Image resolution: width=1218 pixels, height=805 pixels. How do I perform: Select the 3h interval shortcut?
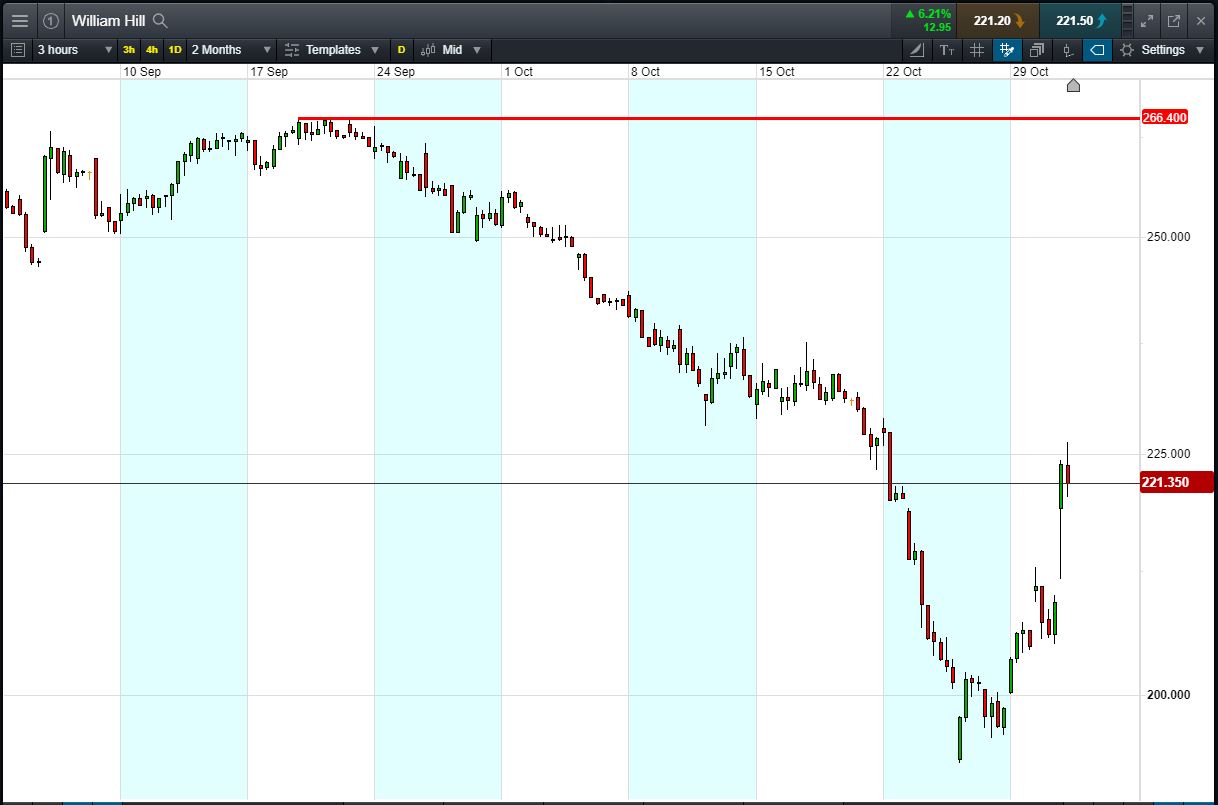coord(129,49)
